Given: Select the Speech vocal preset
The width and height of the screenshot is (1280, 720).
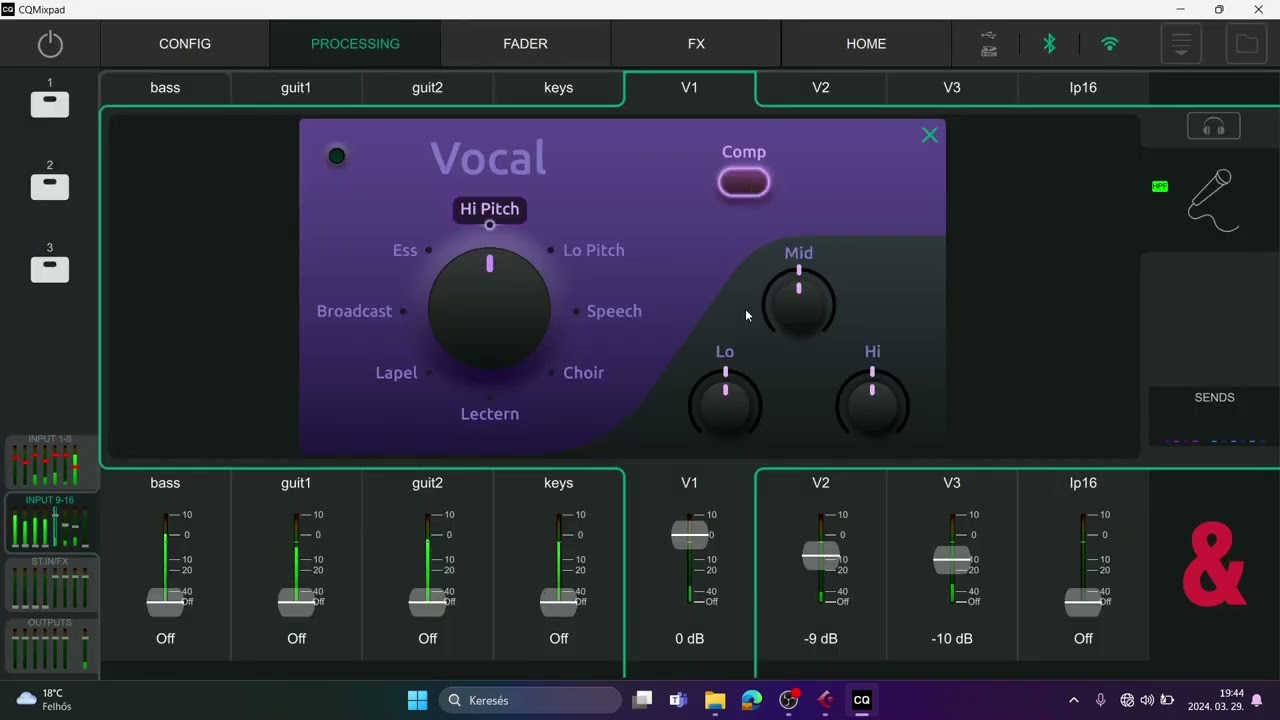Looking at the screenshot, I should click(x=614, y=311).
